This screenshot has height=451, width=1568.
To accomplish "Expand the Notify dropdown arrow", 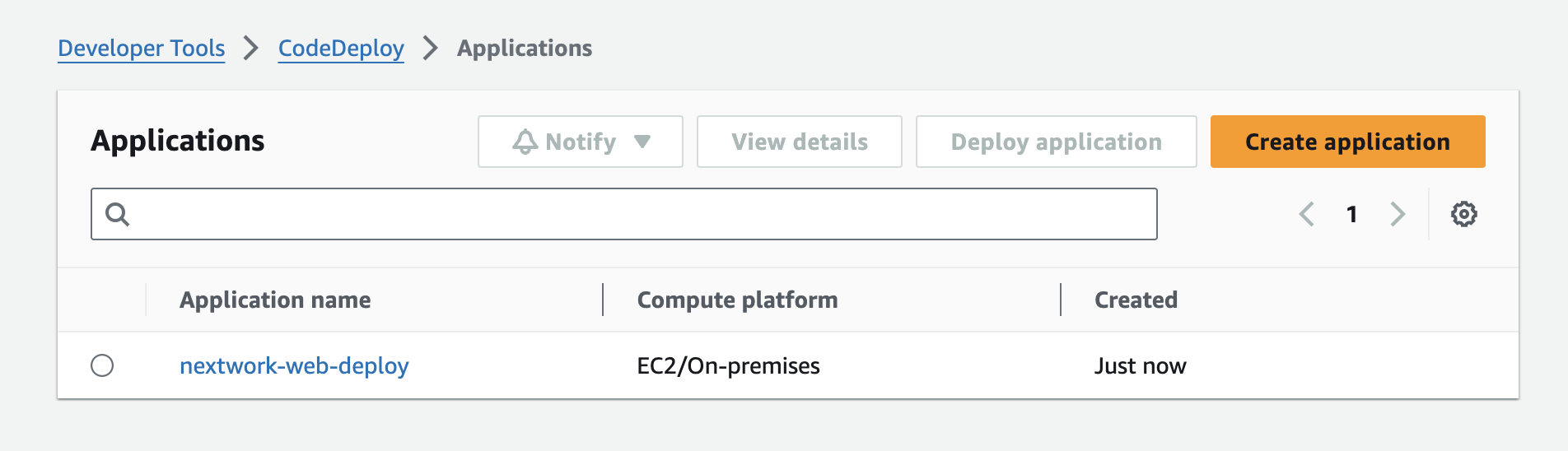I will (642, 142).
